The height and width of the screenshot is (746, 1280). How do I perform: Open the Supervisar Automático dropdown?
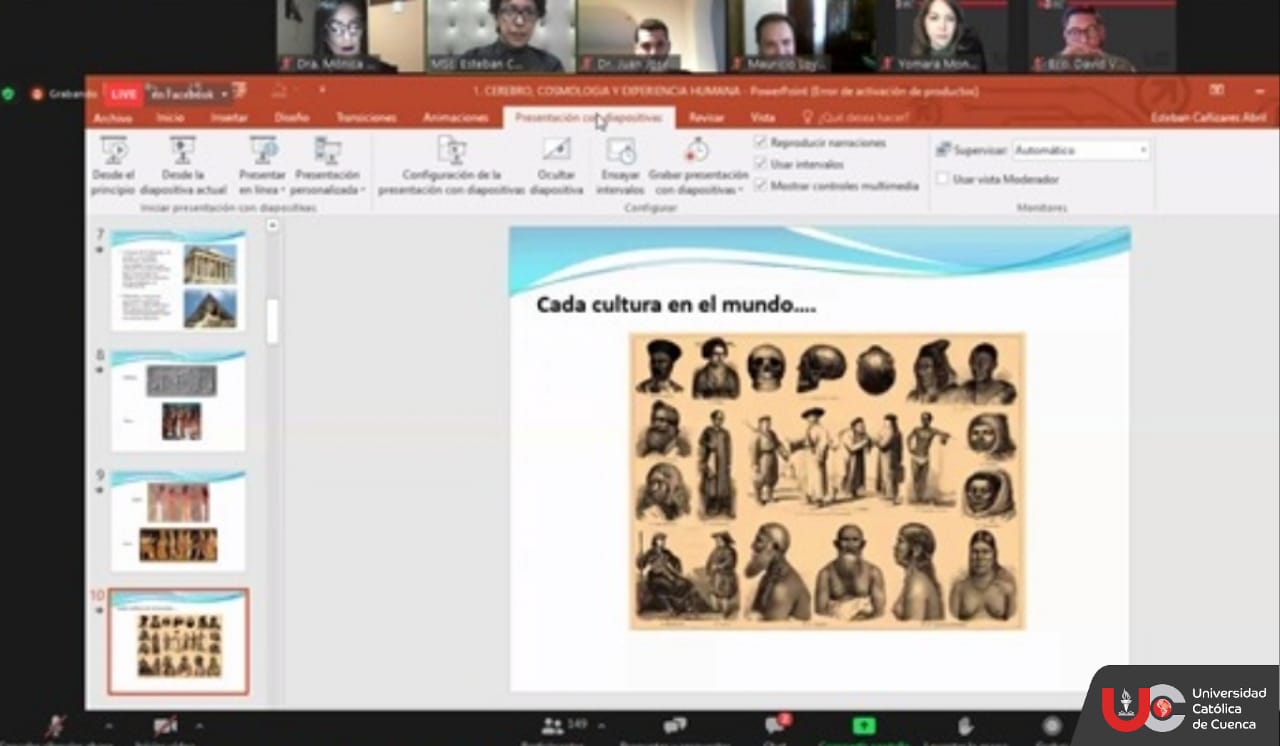(1081, 150)
